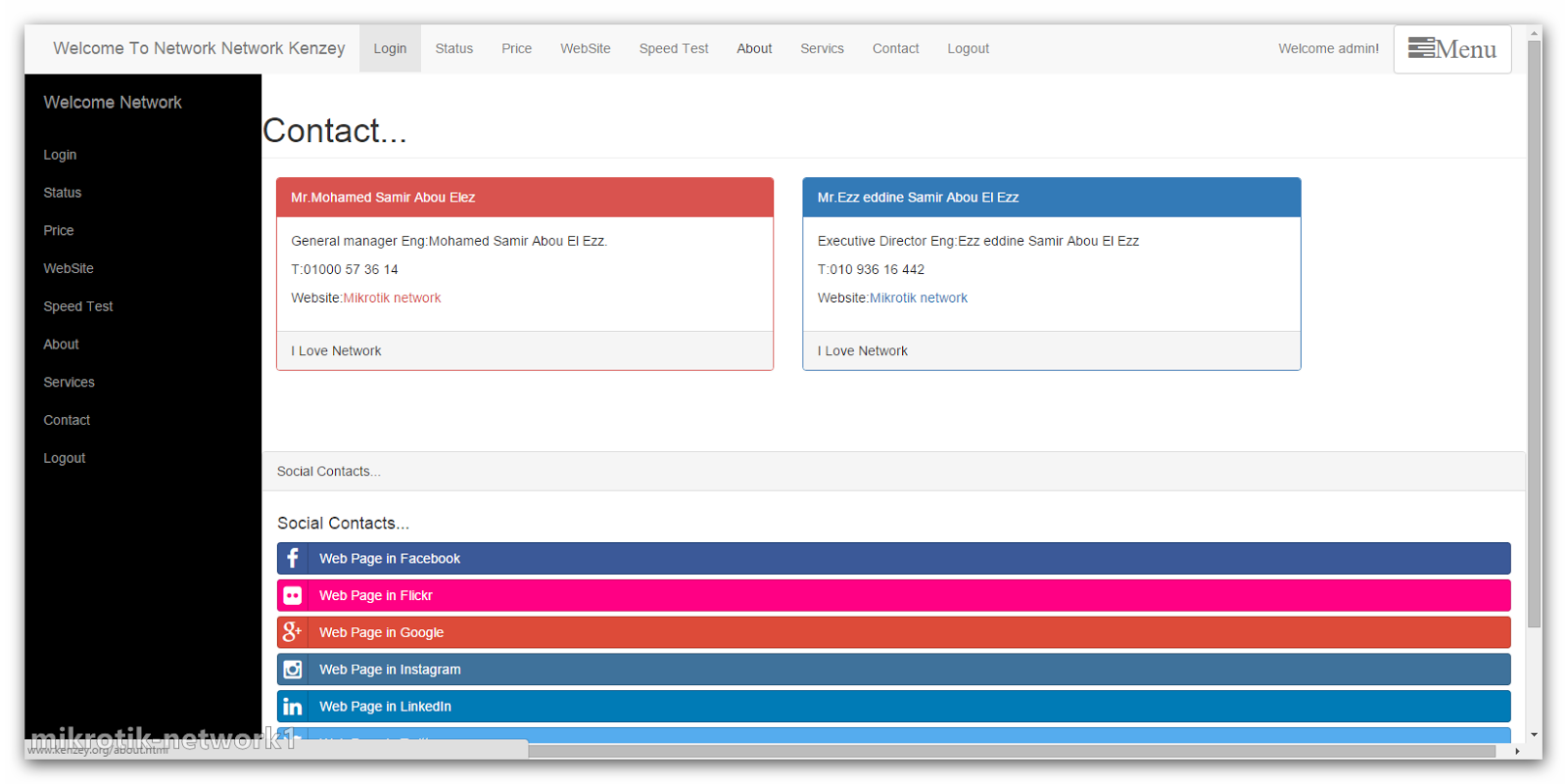This screenshot has width=1567, height=784.
Task: Follow red Mikrotik network link in Mohamed card
Action: [392, 299]
